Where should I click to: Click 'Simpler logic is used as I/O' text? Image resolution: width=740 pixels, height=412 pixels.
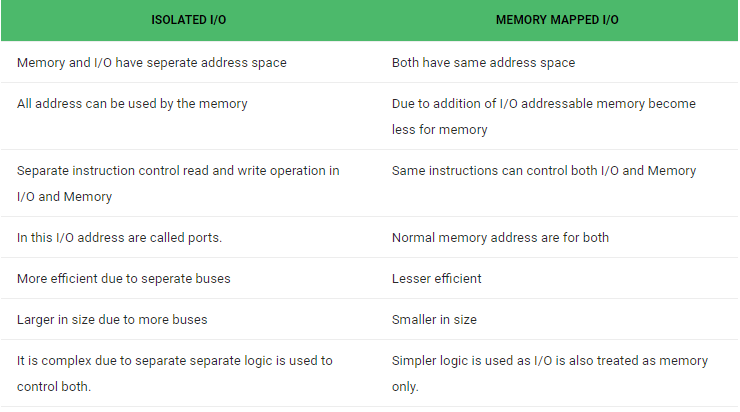click(x=549, y=361)
